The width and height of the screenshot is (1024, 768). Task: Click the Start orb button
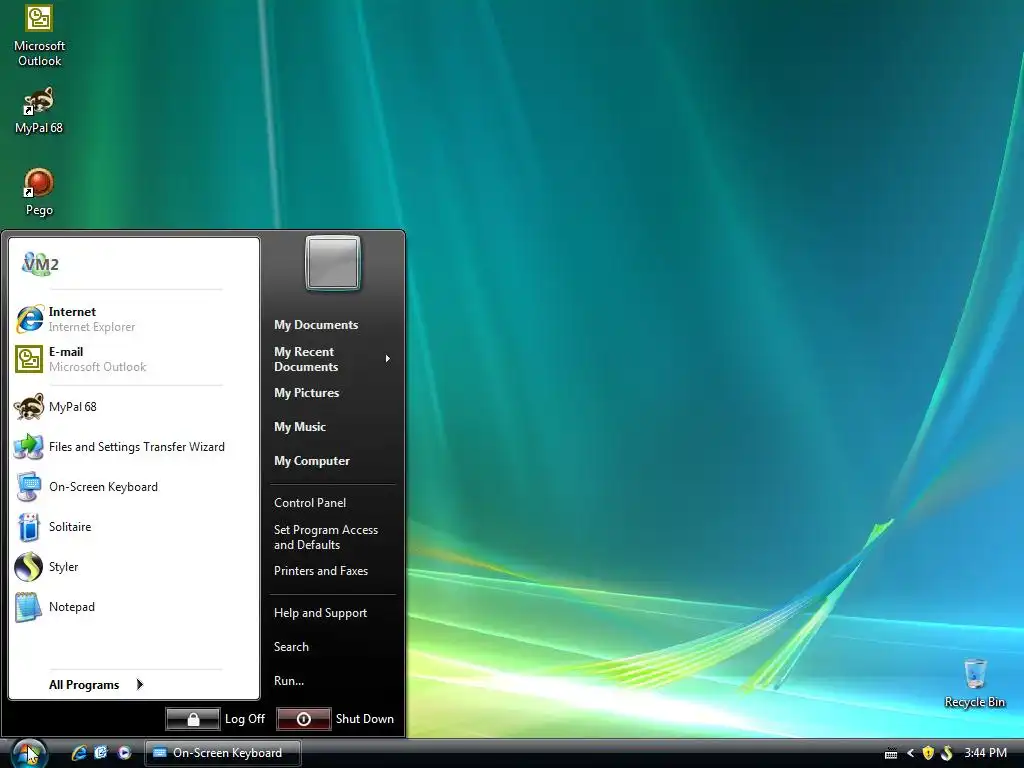tap(29, 753)
